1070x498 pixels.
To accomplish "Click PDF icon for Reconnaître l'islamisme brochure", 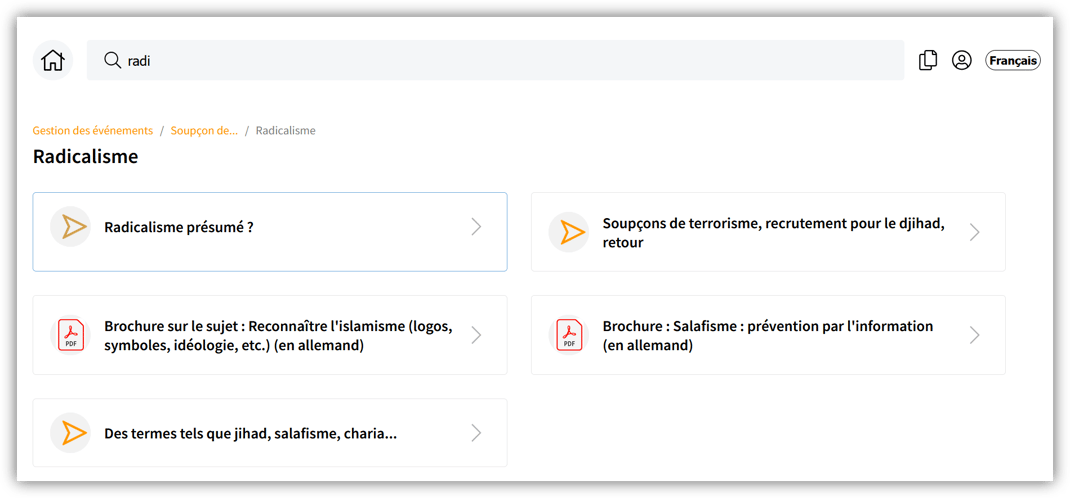I will [x=71, y=335].
